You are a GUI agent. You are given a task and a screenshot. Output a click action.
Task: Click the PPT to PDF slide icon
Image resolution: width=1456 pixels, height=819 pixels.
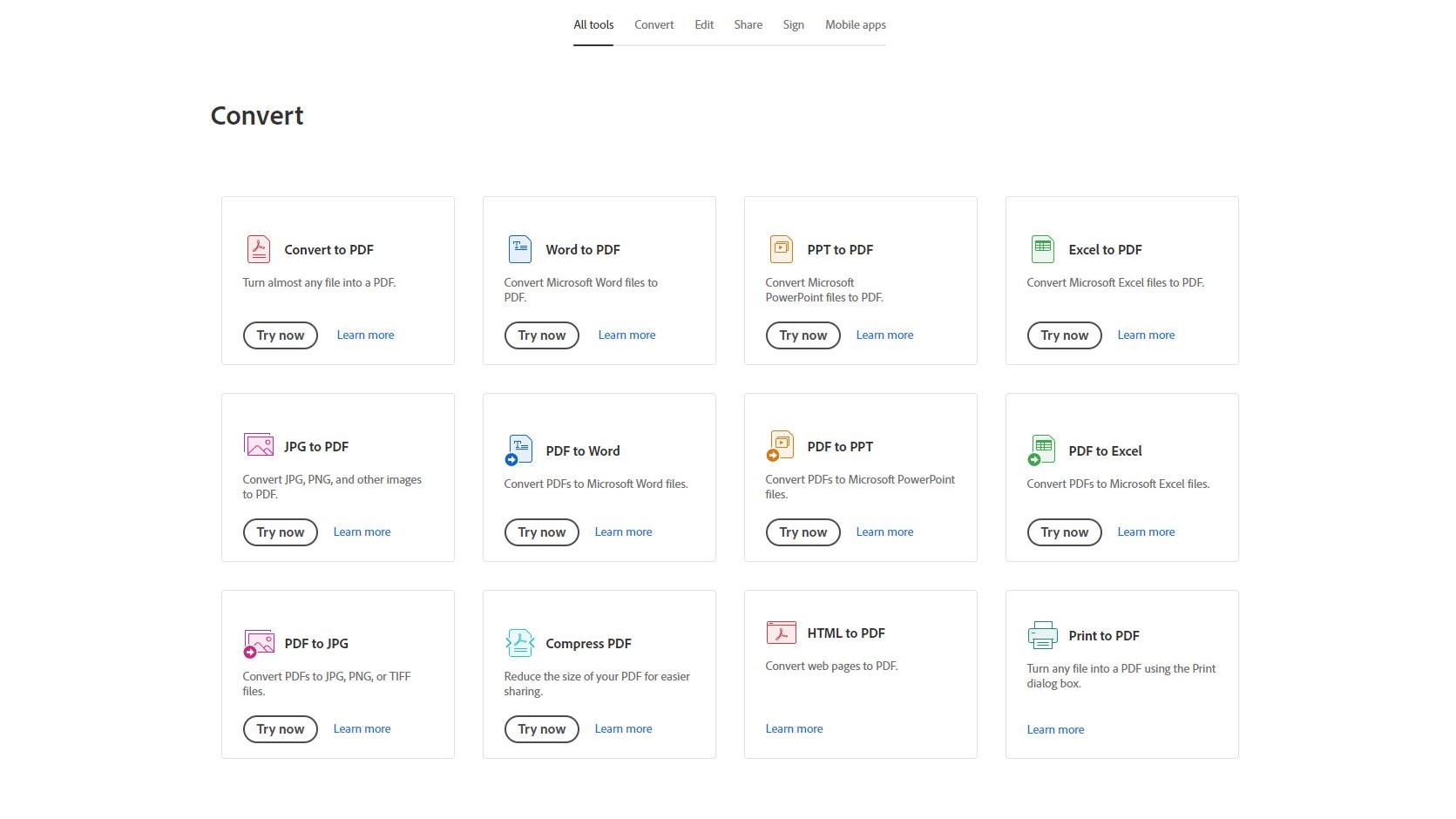click(781, 249)
